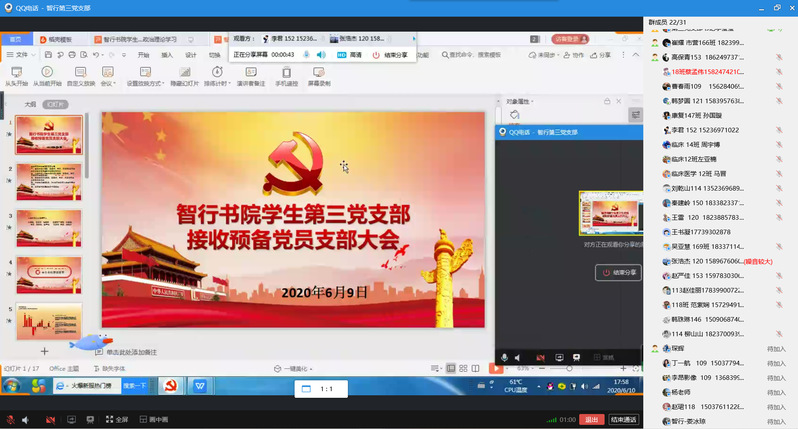Mute the microphone in bottom call bar

(10, 420)
